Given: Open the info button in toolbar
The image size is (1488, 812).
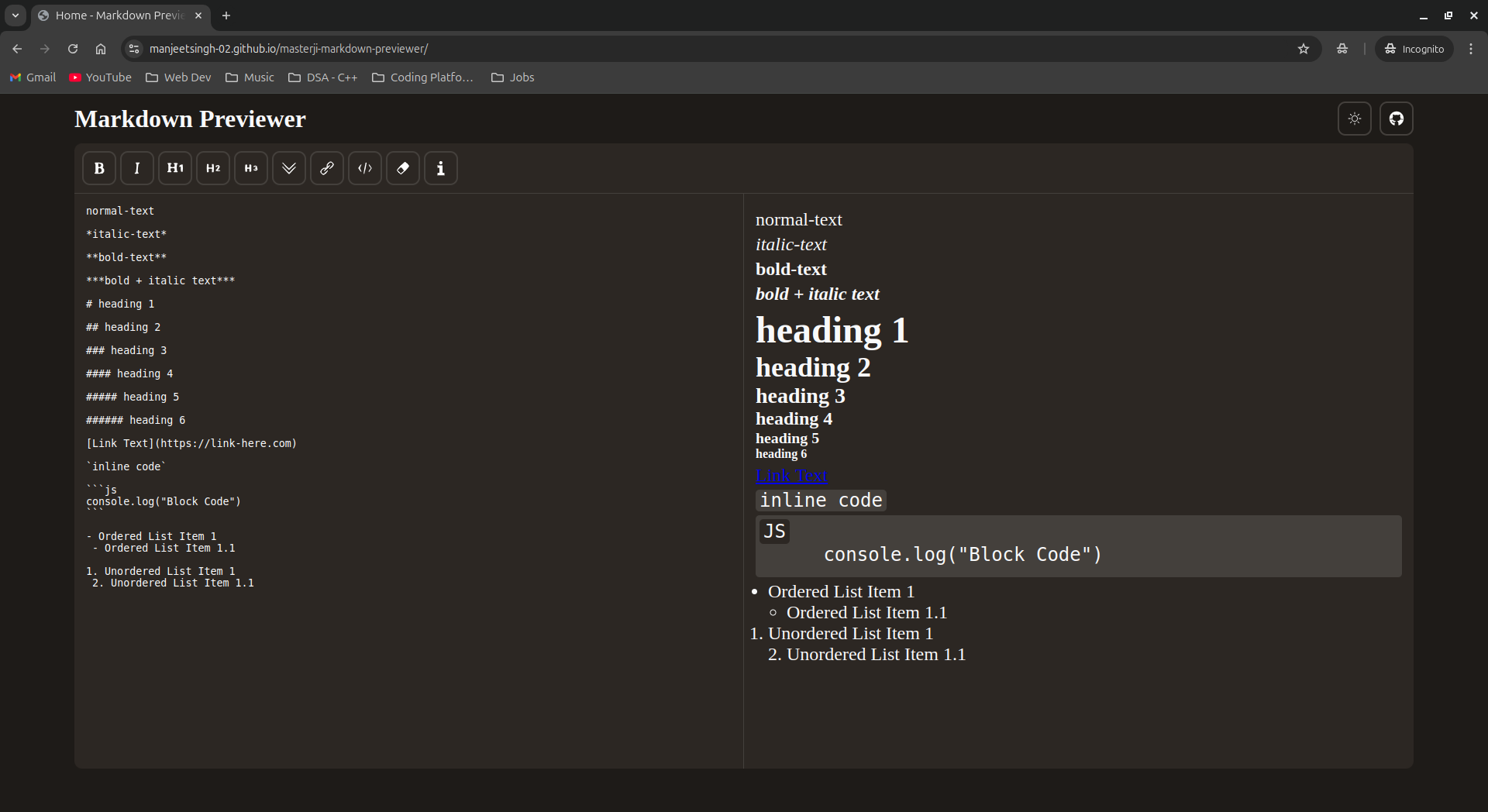Looking at the screenshot, I should coord(441,168).
